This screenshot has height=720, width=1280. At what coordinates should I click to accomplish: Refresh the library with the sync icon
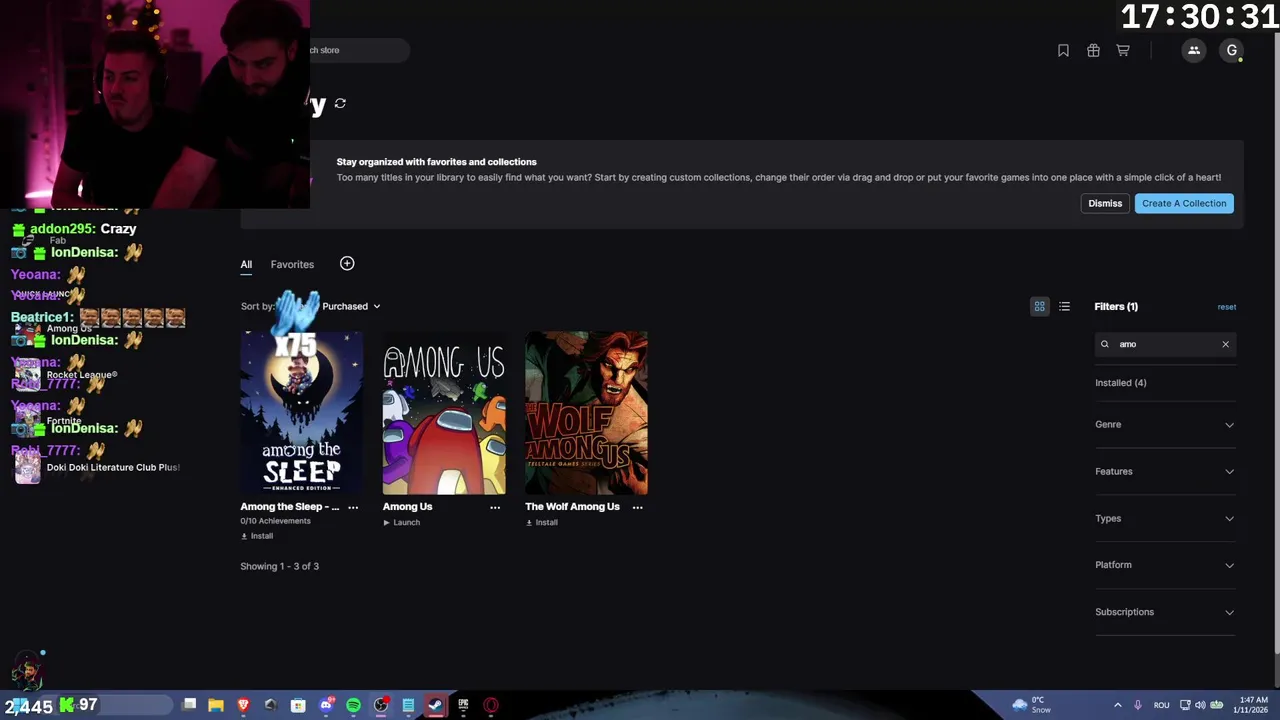pos(340,103)
